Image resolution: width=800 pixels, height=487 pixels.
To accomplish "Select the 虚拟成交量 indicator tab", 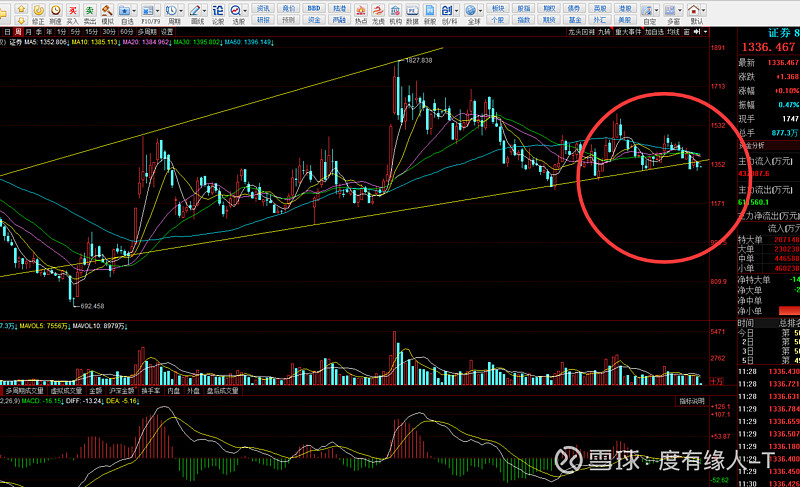I will click(x=64, y=391).
